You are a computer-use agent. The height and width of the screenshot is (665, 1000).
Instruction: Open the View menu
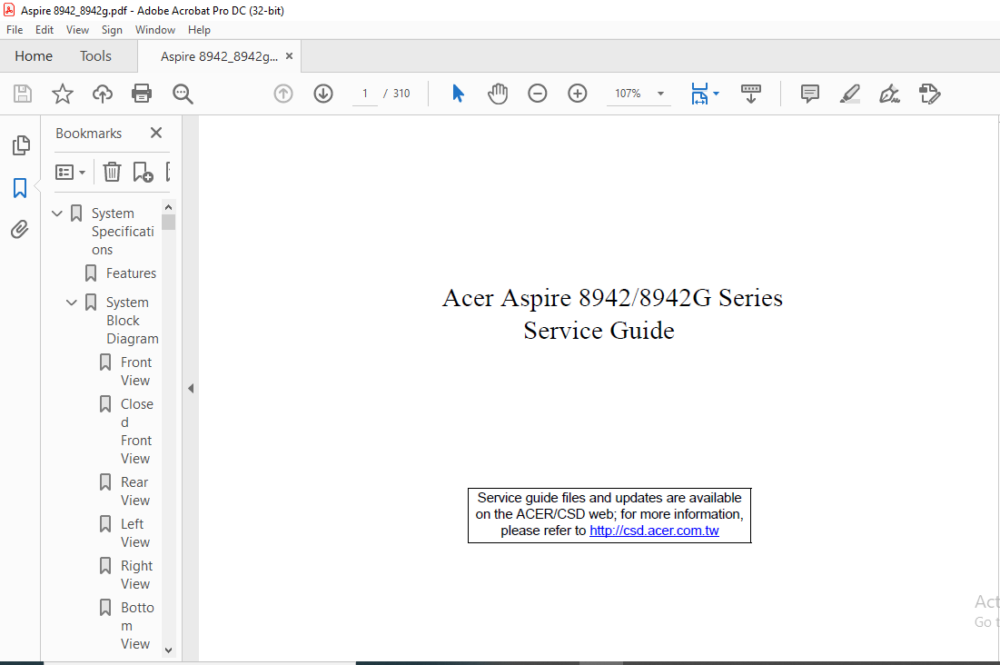pos(77,30)
